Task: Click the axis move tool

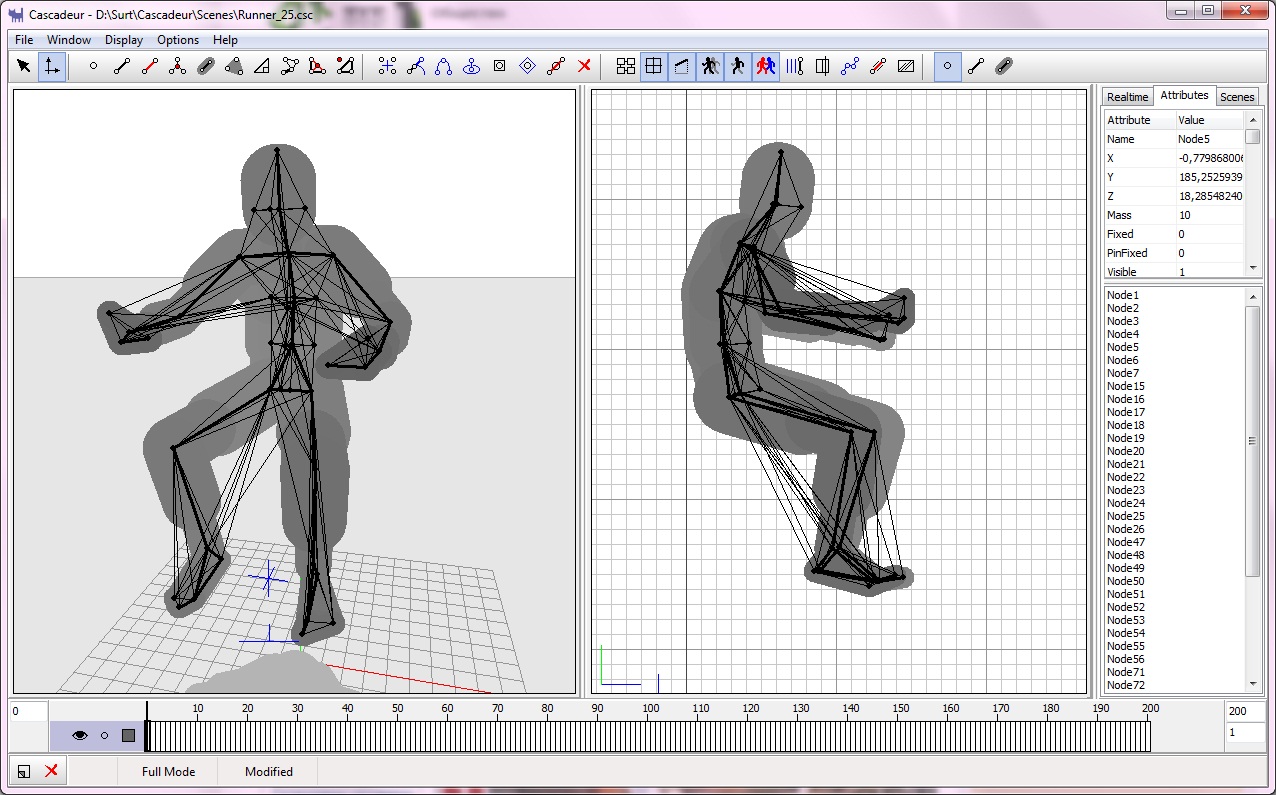Action: (x=52, y=66)
